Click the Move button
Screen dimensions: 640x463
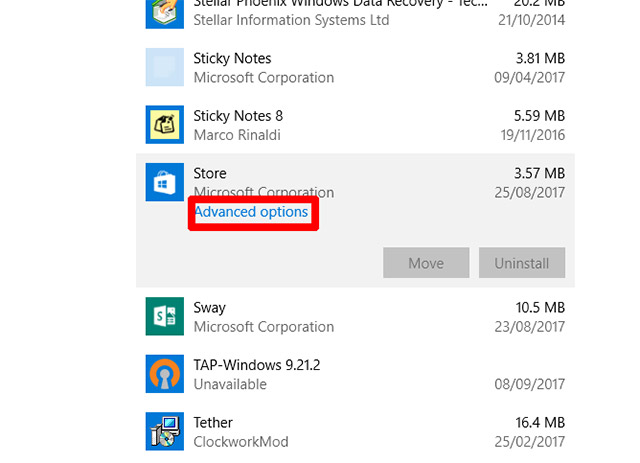426,263
